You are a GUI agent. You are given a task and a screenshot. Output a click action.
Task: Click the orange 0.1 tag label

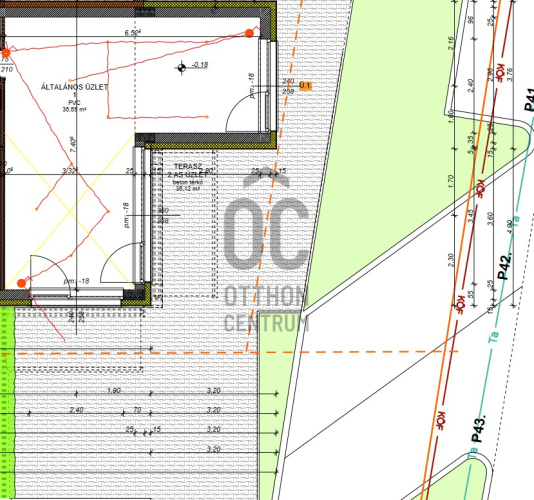click(305, 85)
